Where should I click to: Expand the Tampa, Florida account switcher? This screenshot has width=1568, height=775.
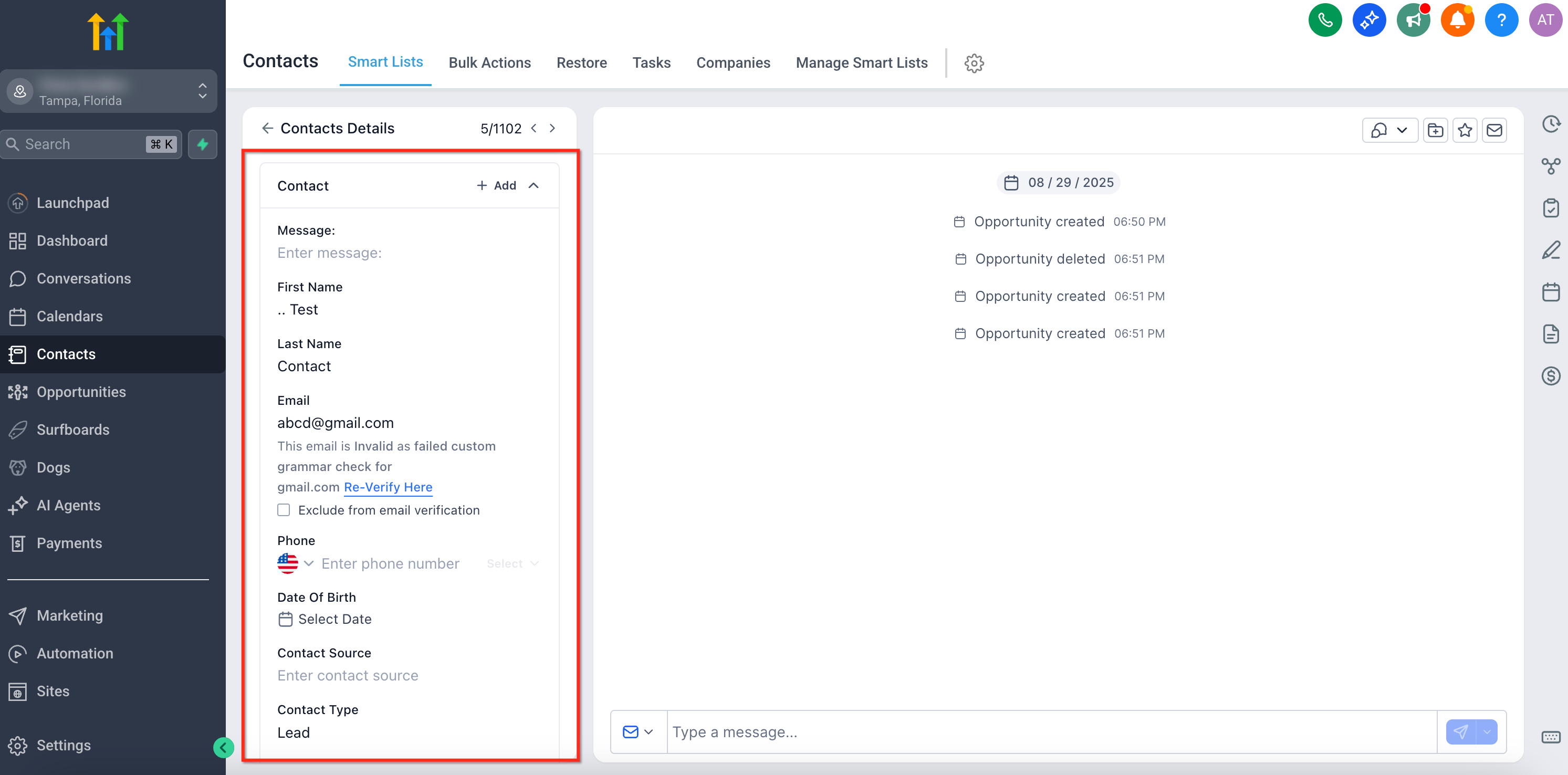pyautogui.click(x=203, y=91)
